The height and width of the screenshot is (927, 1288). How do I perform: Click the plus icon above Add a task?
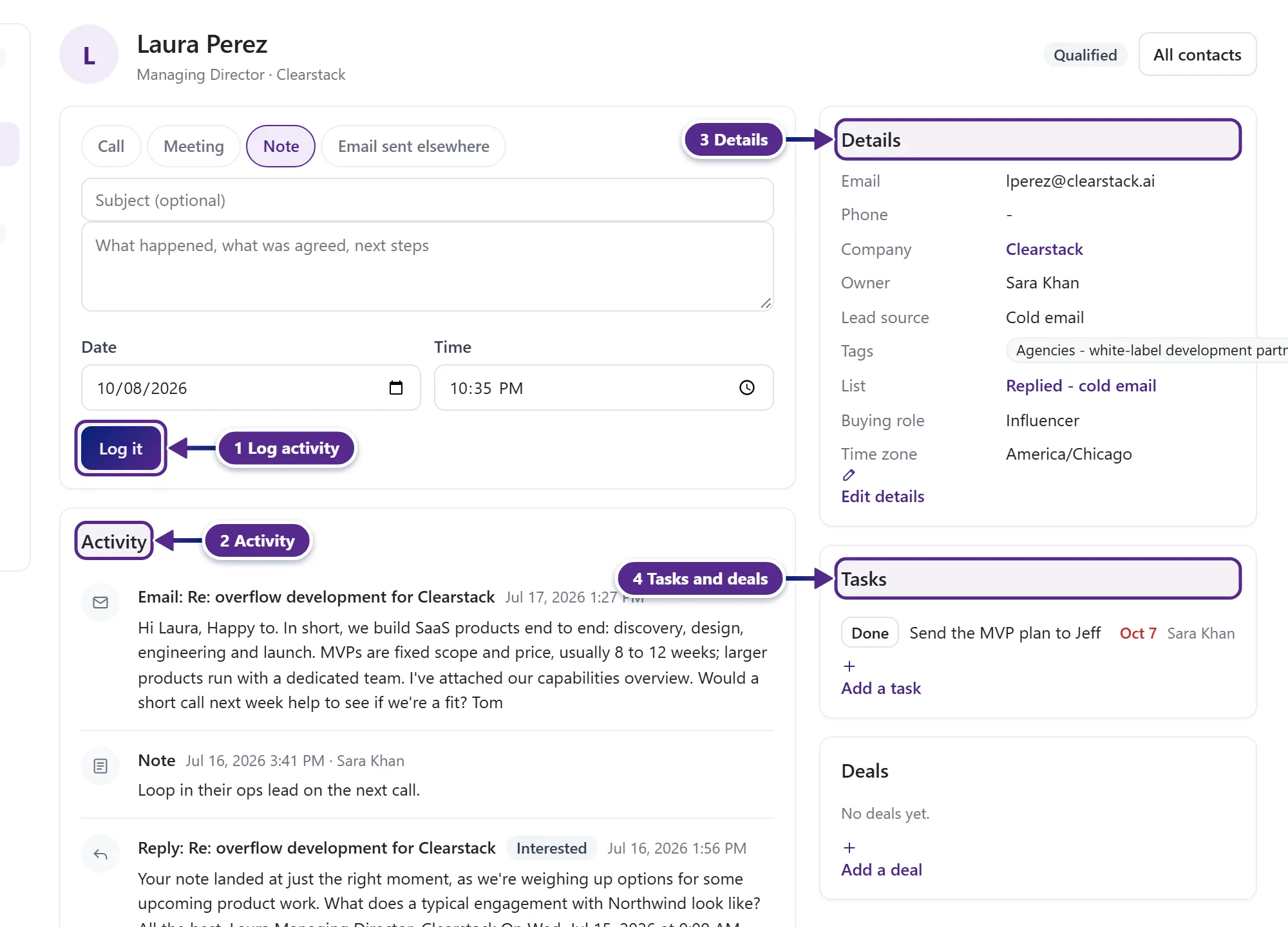click(849, 666)
